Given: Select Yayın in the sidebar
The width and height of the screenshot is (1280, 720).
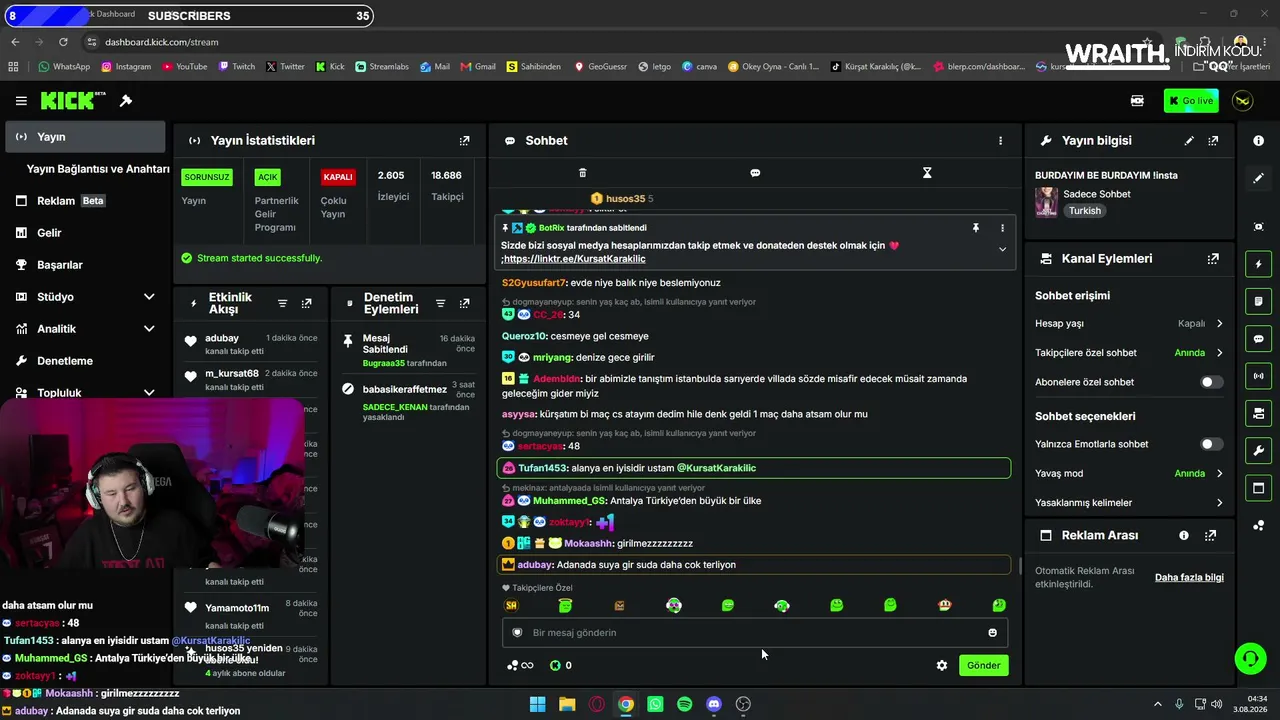Looking at the screenshot, I should (x=86, y=137).
